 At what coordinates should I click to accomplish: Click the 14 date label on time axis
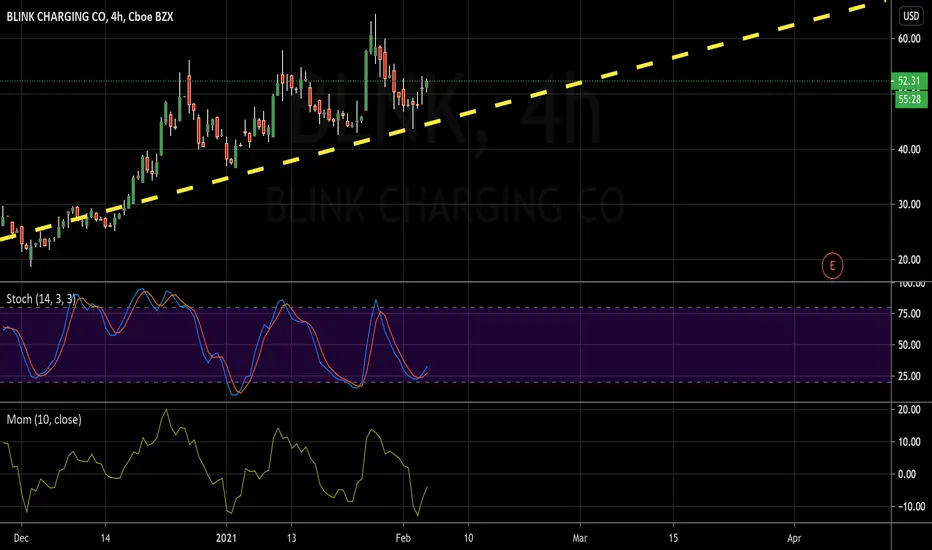tap(105, 538)
